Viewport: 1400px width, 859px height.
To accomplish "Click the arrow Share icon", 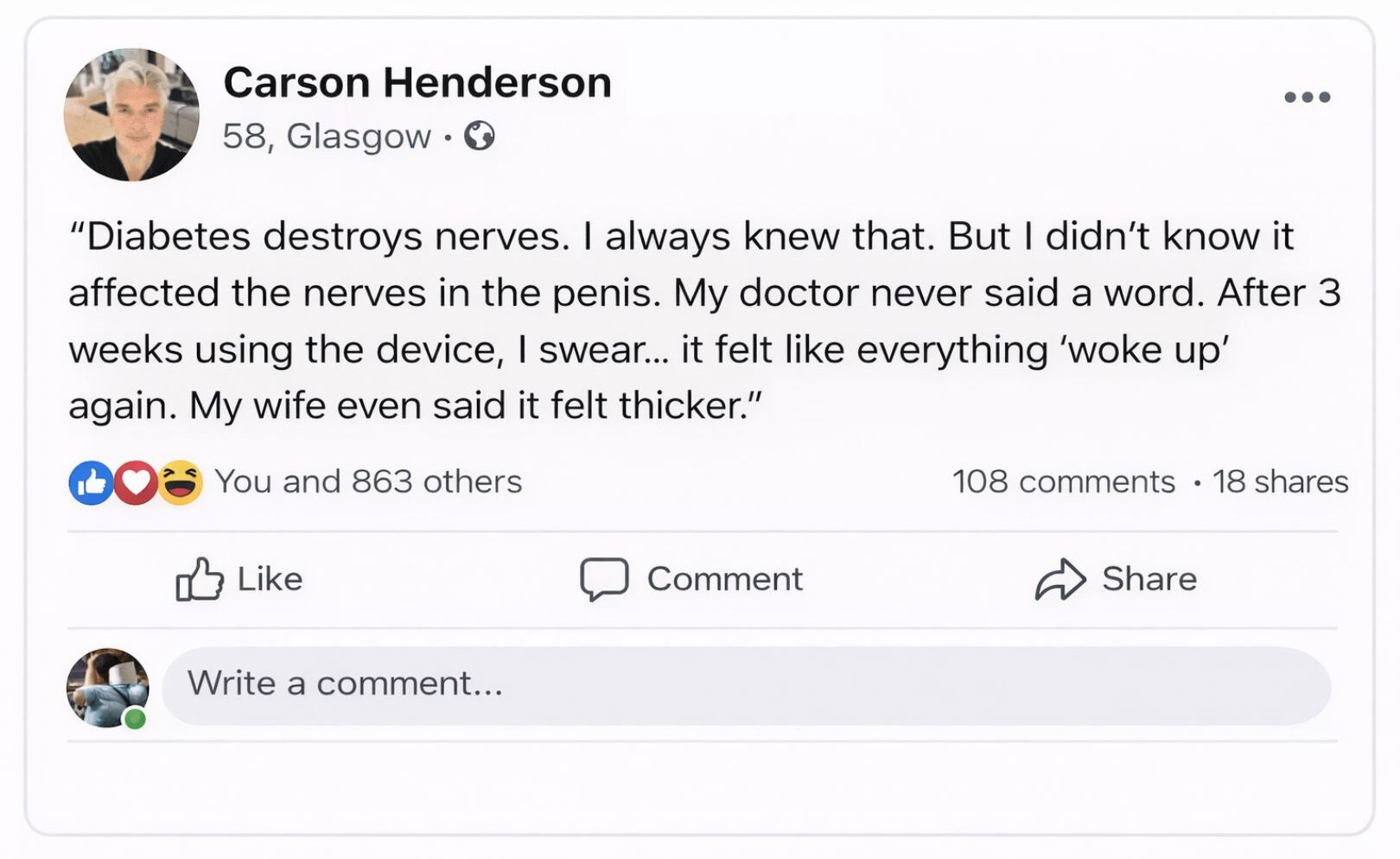I will point(1060,579).
